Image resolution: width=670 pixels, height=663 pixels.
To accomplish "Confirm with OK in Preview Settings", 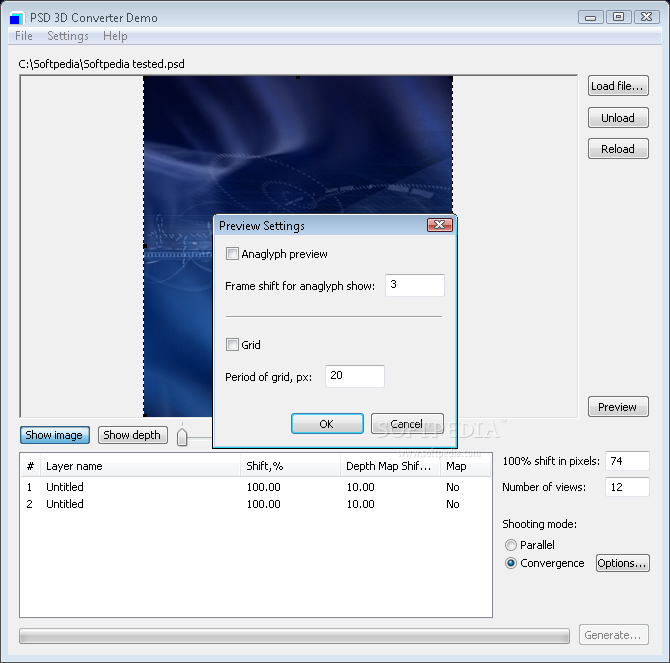I will (x=327, y=424).
